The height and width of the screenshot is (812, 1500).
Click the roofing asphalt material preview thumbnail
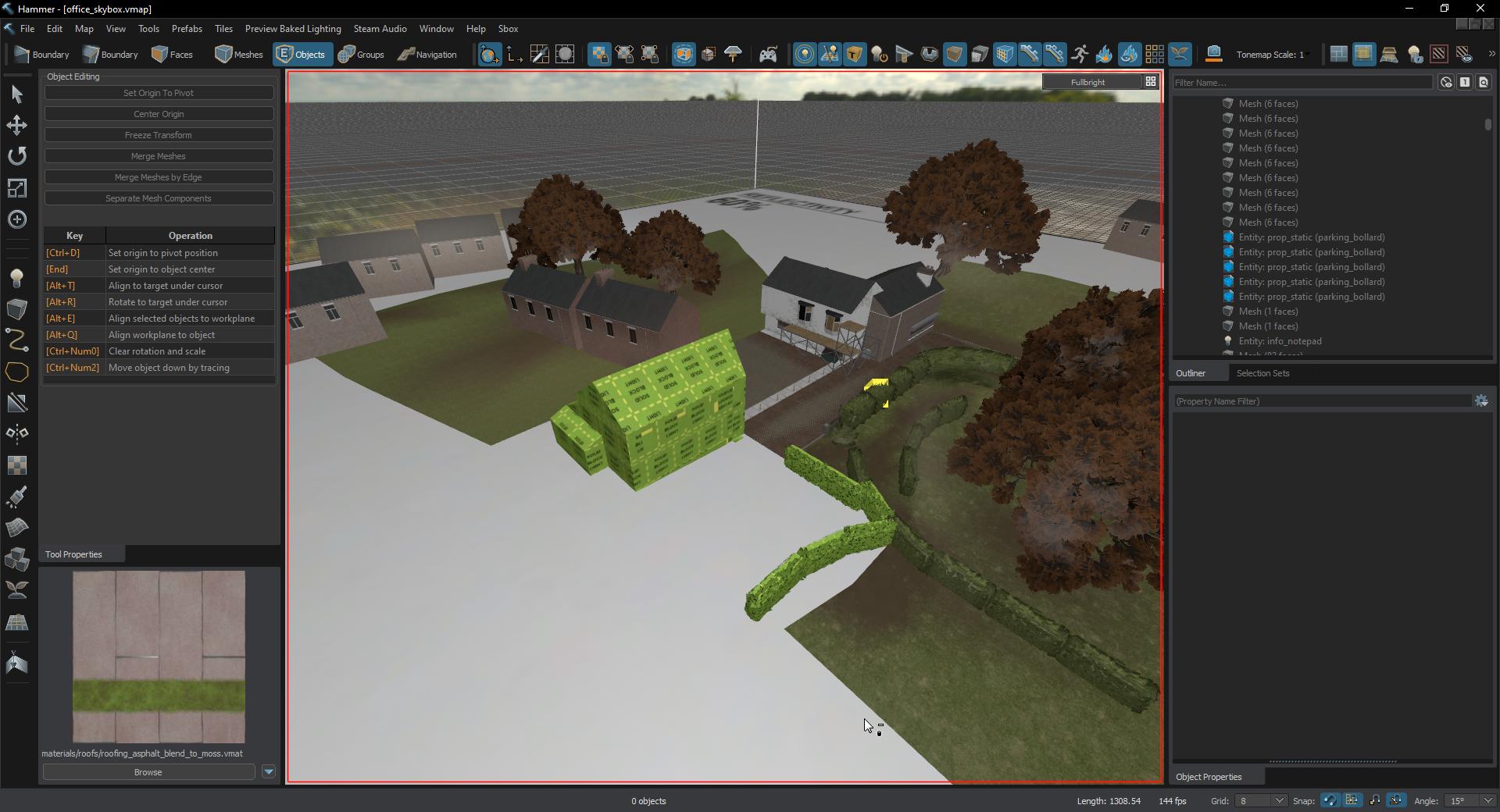tap(158, 656)
